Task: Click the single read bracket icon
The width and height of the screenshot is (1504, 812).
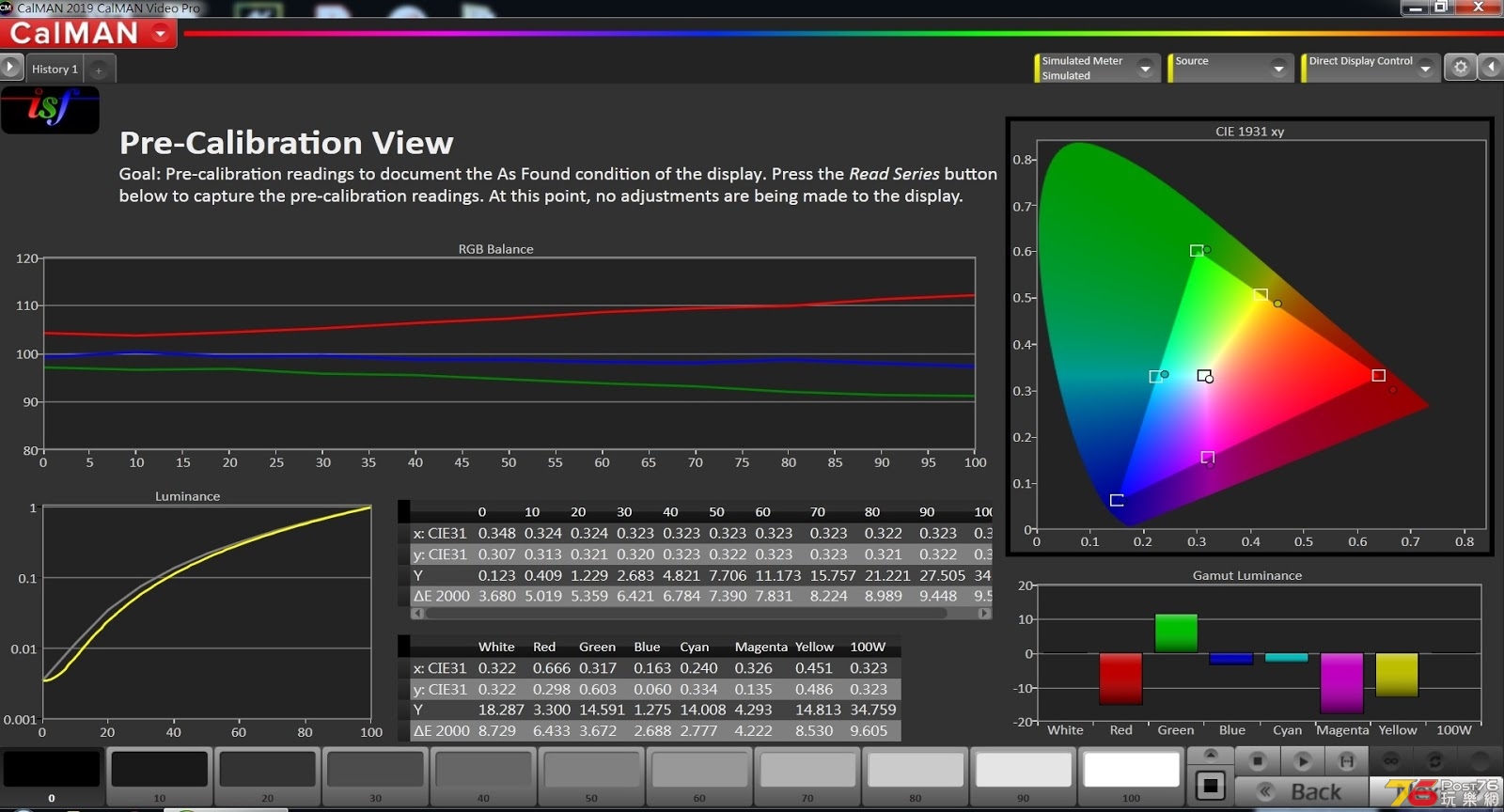Action: tap(1346, 760)
